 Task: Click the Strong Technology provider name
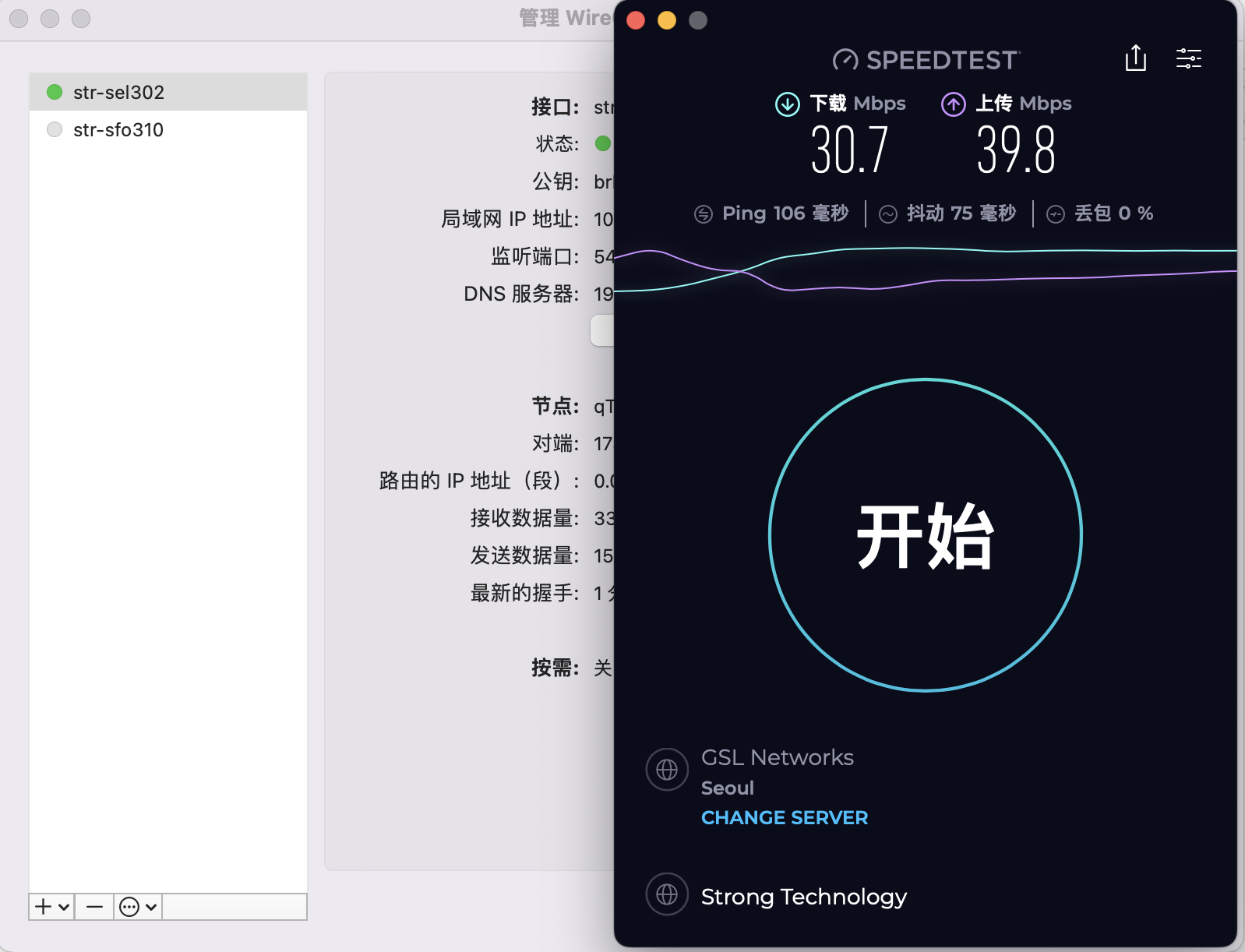click(x=804, y=897)
